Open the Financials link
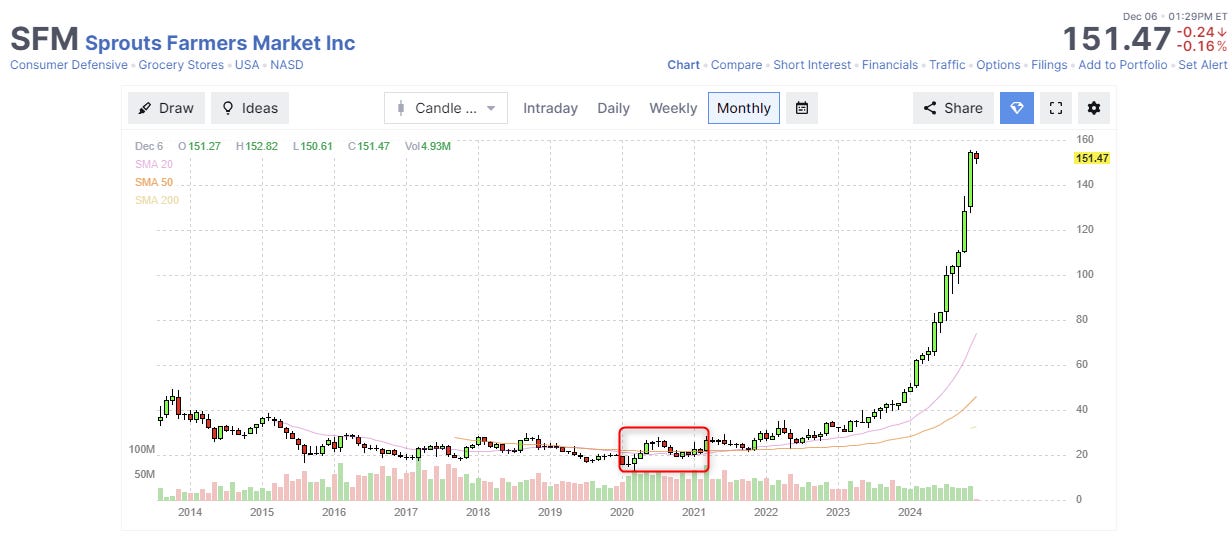 [x=890, y=65]
